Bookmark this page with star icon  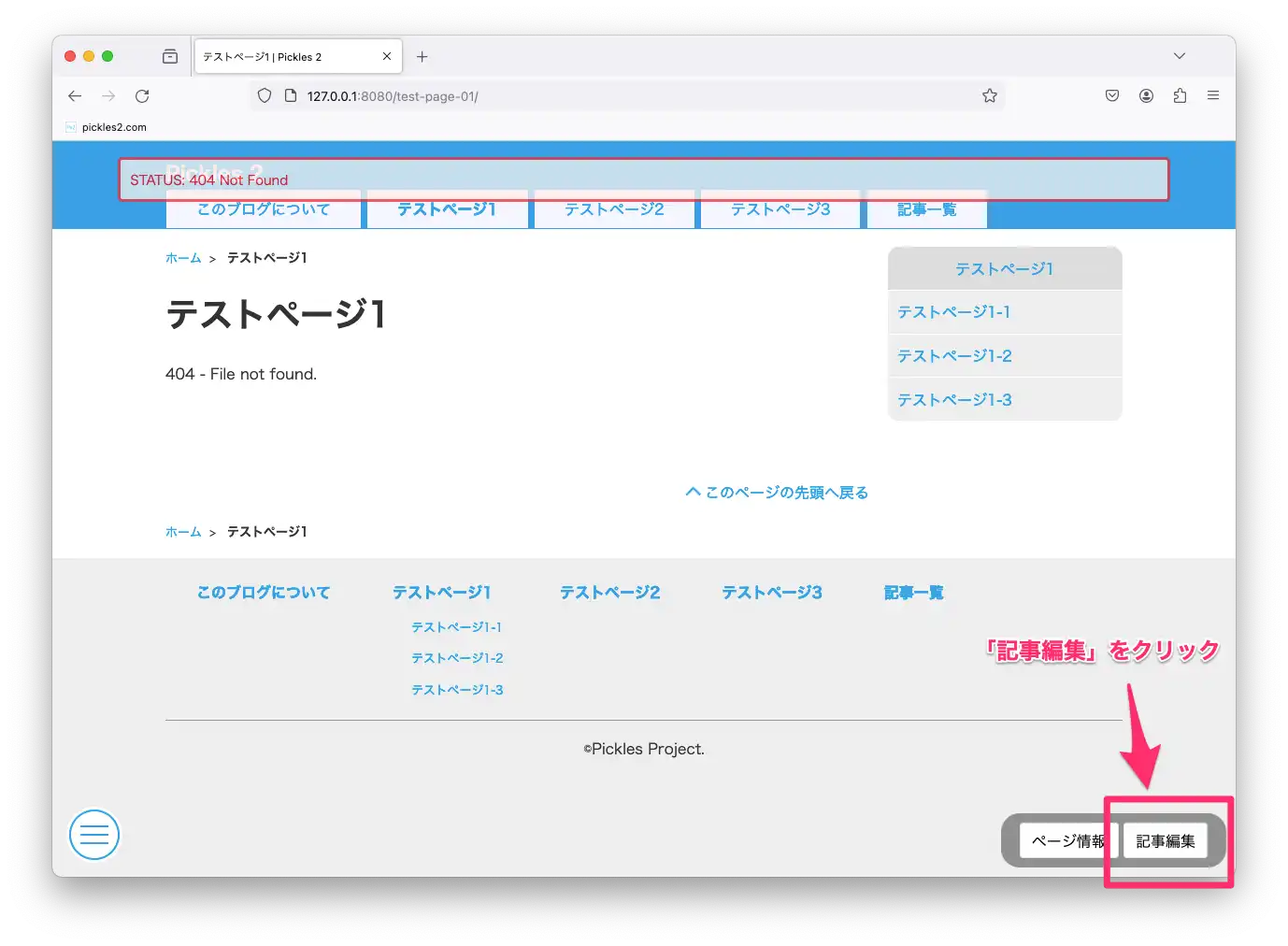point(989,96)
